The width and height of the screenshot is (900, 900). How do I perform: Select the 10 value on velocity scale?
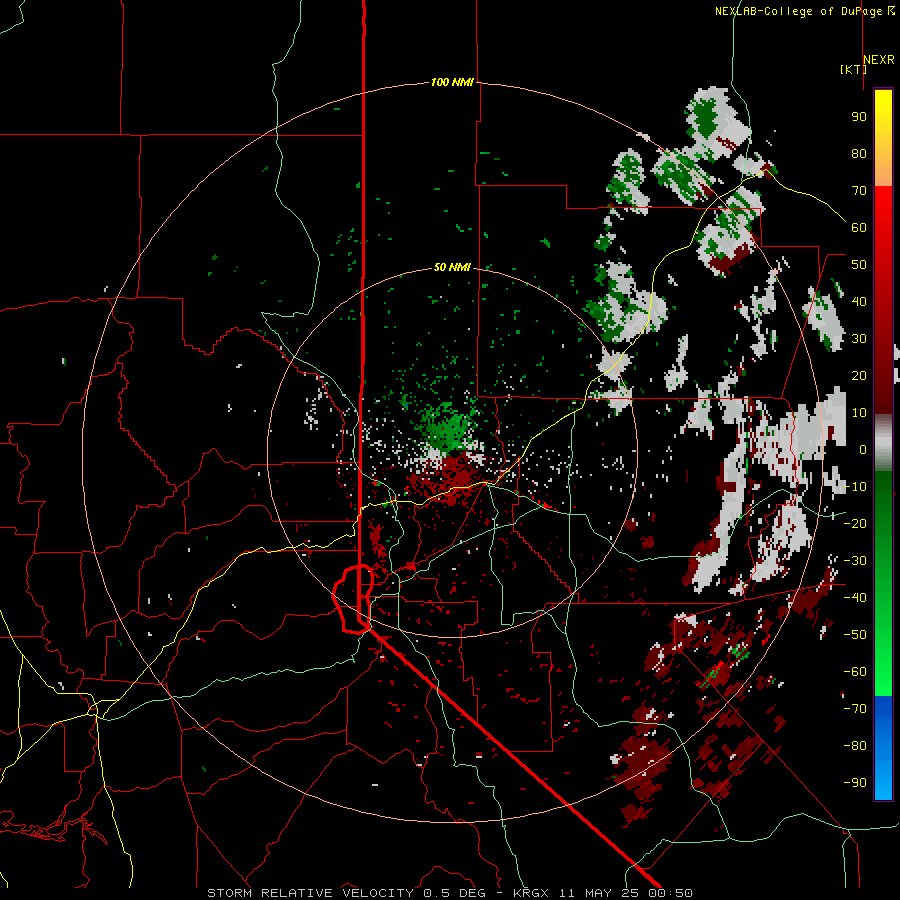859,413
